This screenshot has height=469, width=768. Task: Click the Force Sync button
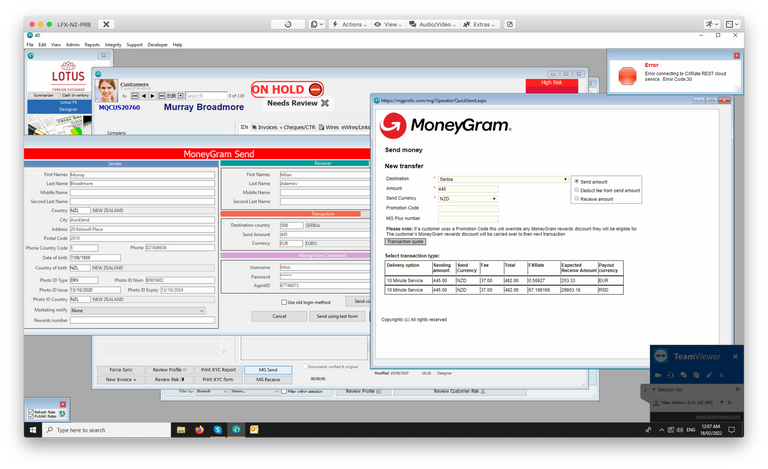[x=120, y=370]
